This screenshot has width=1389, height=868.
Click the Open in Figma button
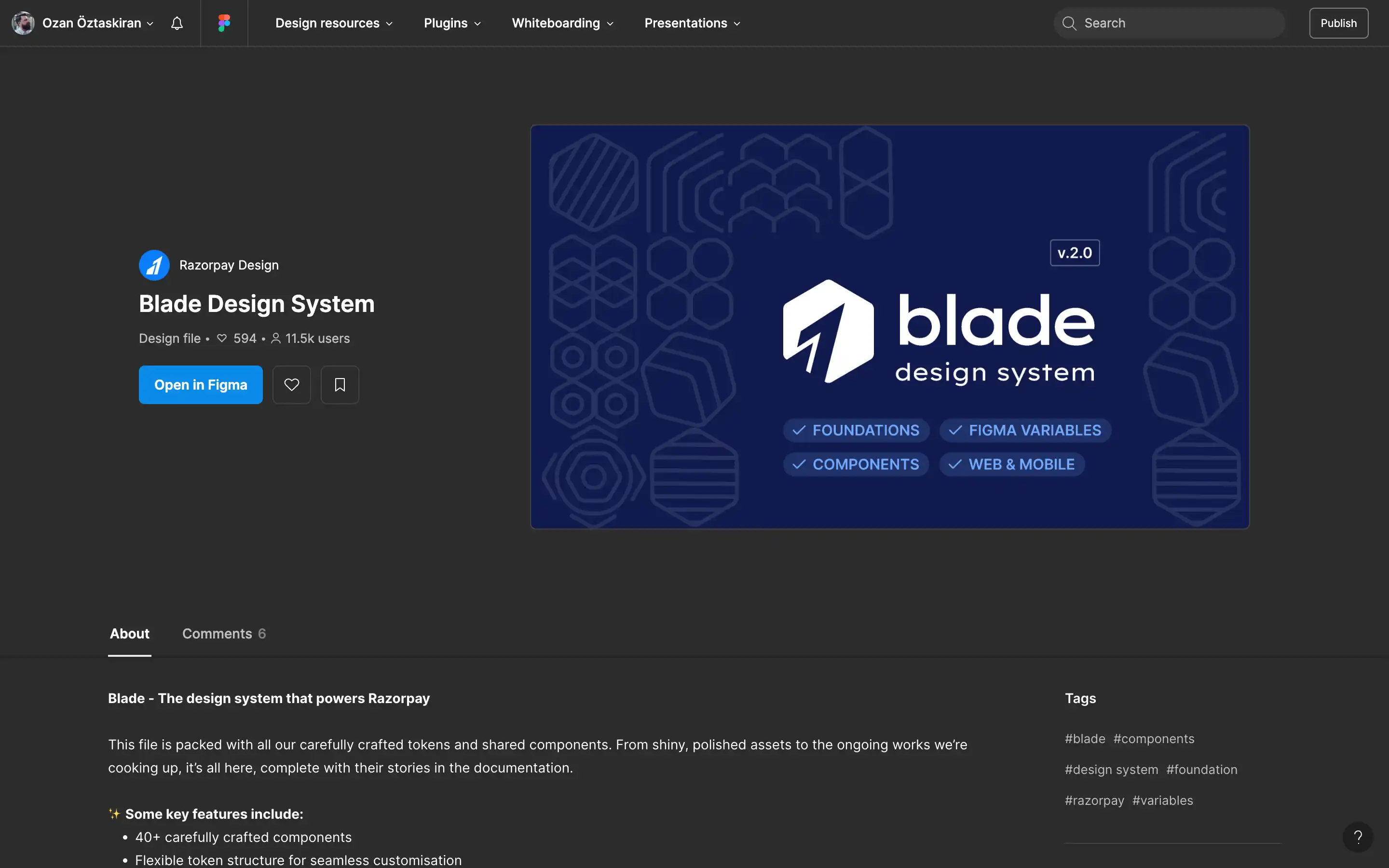coord(201,385)
